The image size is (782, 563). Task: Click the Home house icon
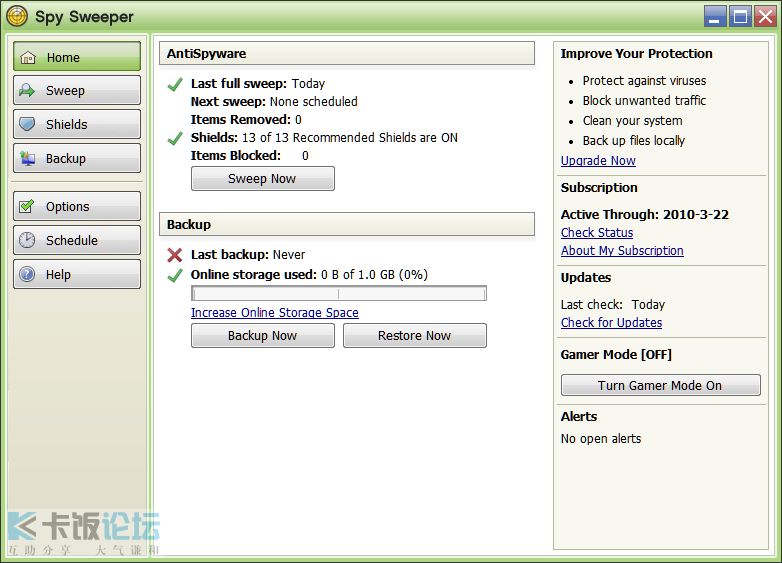[28, 58]
